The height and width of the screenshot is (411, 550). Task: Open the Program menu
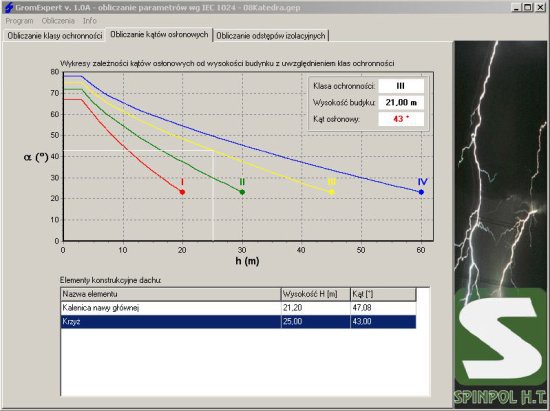point(19,21)
